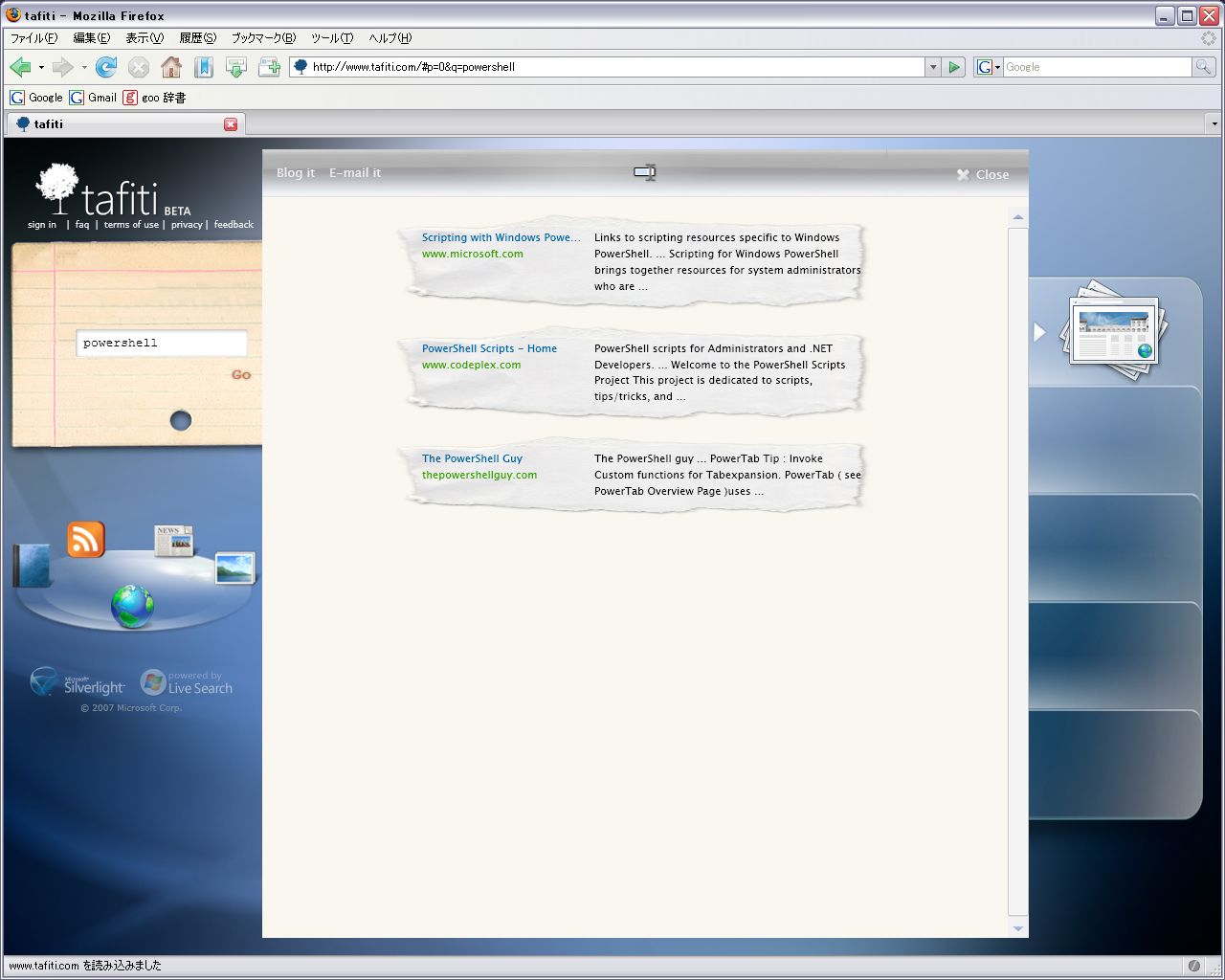Click the green Go arrow by address bar

pos(954,67)
